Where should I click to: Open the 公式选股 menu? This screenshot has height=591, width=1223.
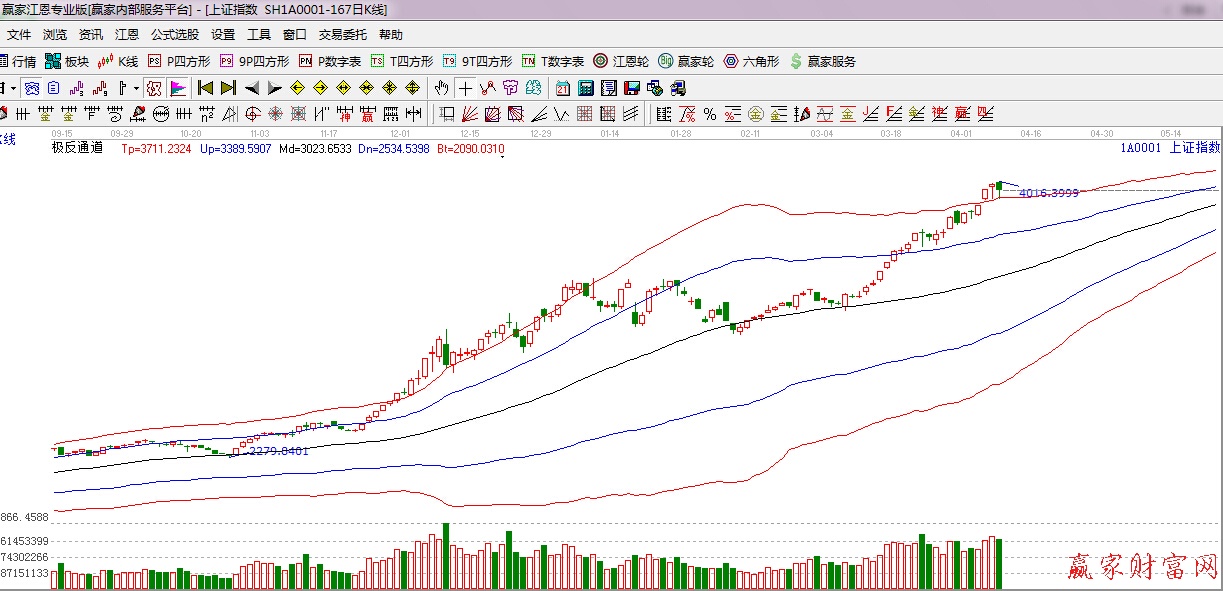pyautogui.click(x=175, y=34)
